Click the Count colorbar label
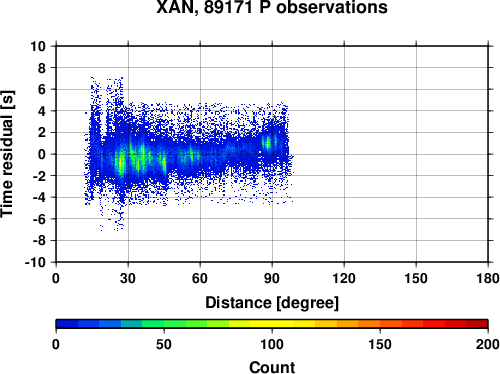This screenshot has height=374, width=500. coord(272,367)
